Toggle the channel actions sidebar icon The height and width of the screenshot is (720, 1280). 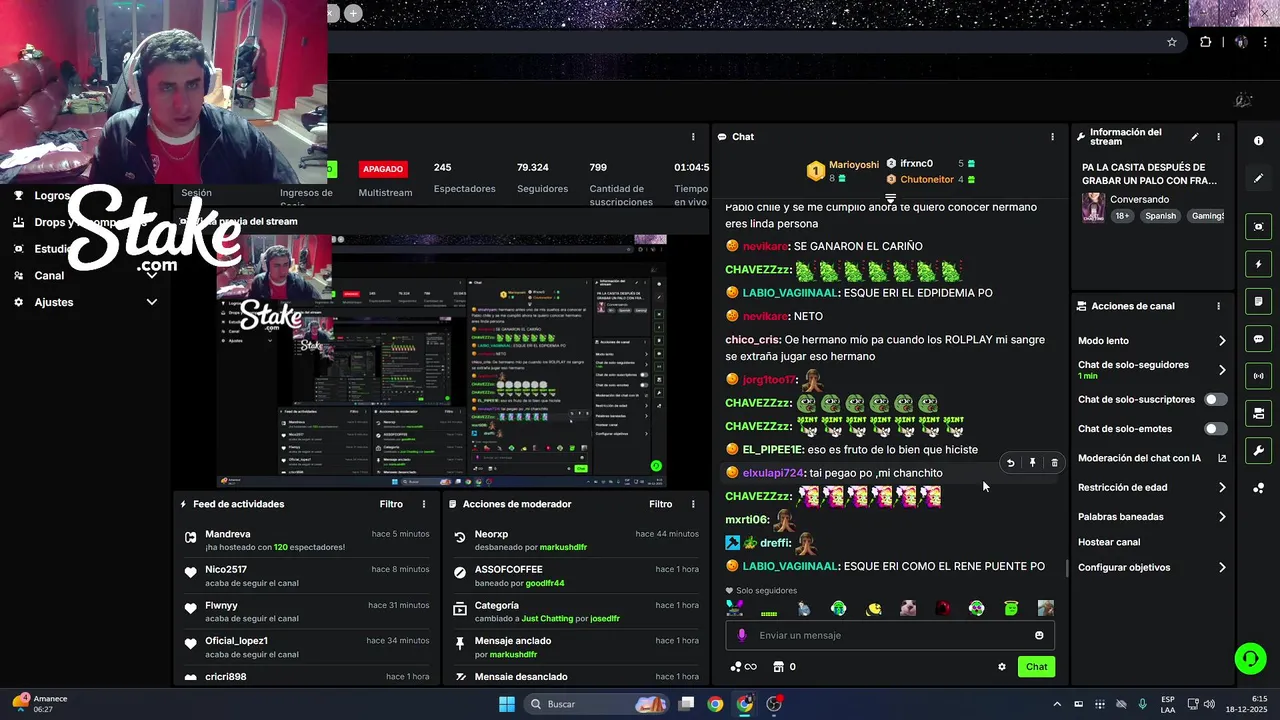coord(1259,413)
